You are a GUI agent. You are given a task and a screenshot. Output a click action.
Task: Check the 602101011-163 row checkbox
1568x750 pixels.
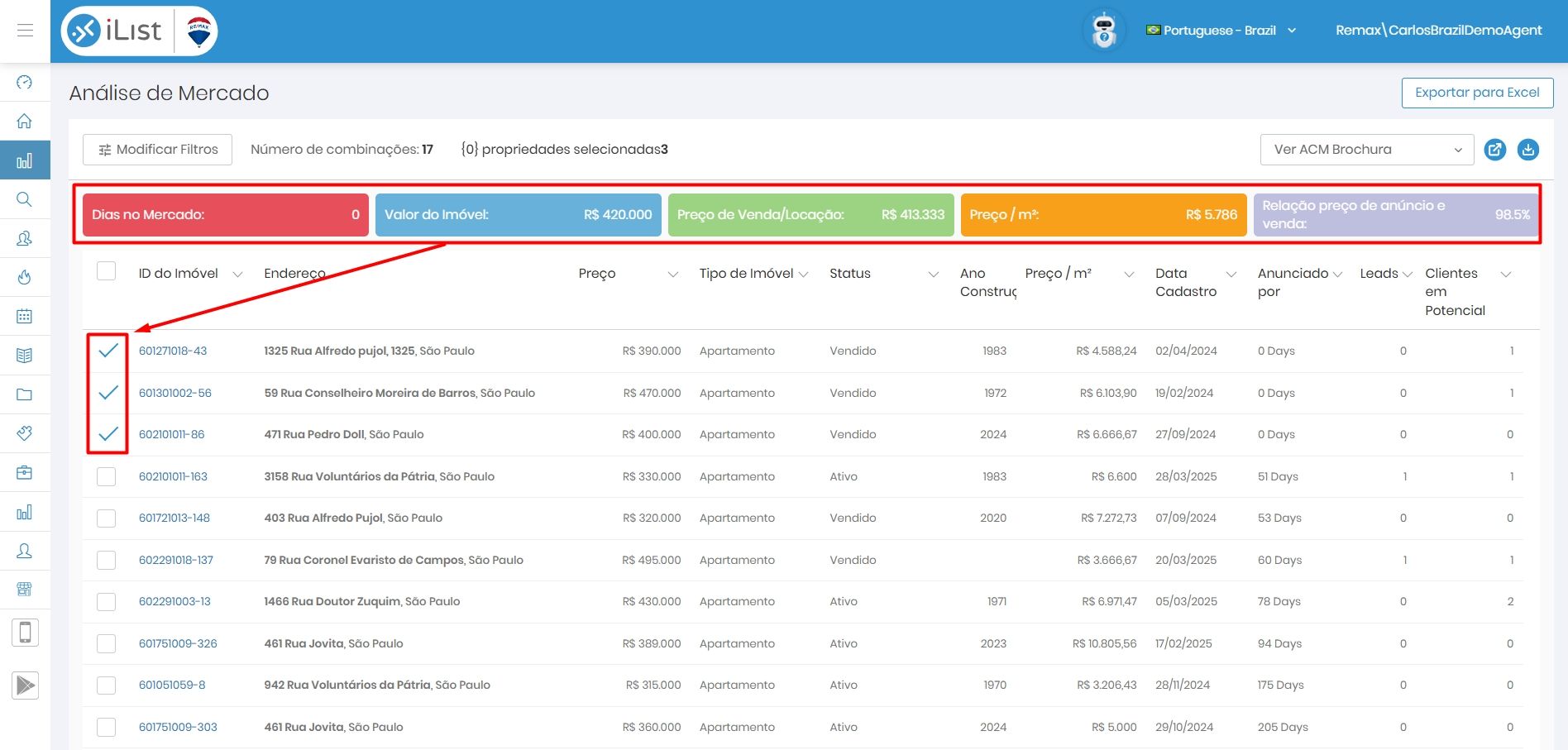(106, 476)
